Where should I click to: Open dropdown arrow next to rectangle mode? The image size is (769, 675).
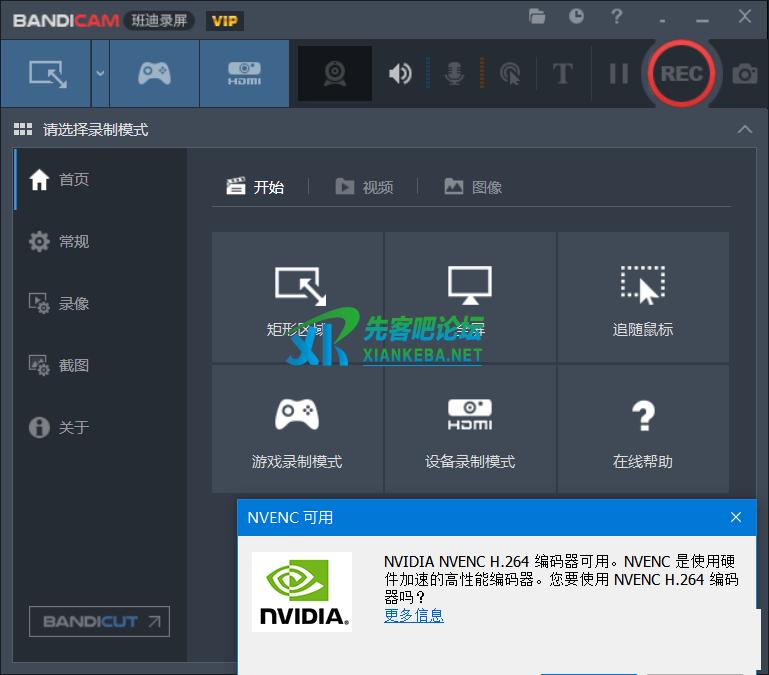[100, 73]
